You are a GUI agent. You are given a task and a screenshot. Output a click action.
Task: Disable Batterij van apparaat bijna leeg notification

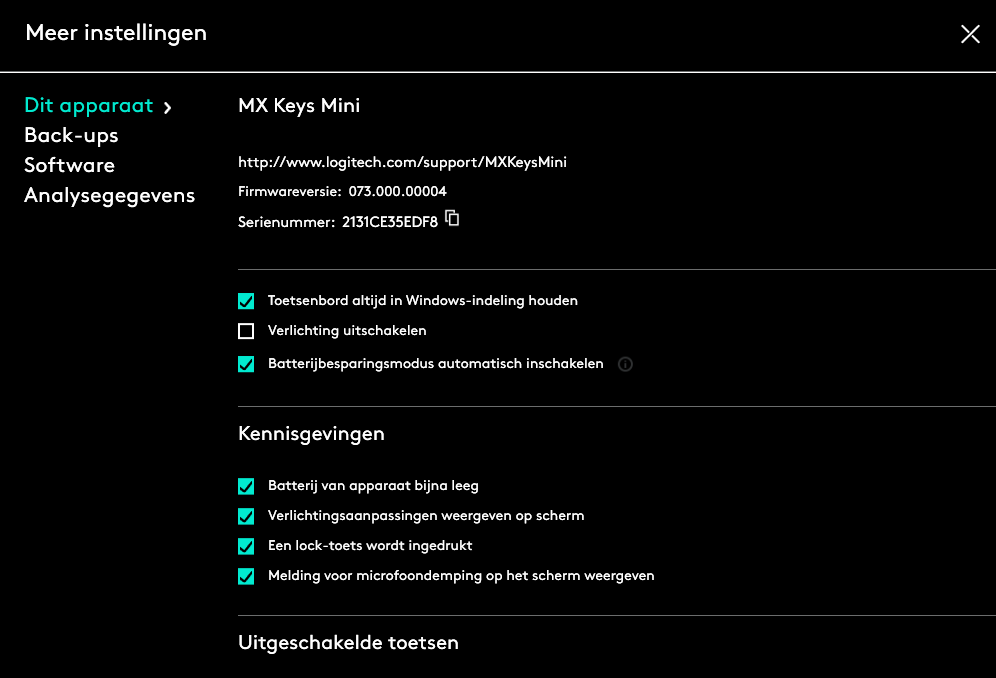click(246, 487)
